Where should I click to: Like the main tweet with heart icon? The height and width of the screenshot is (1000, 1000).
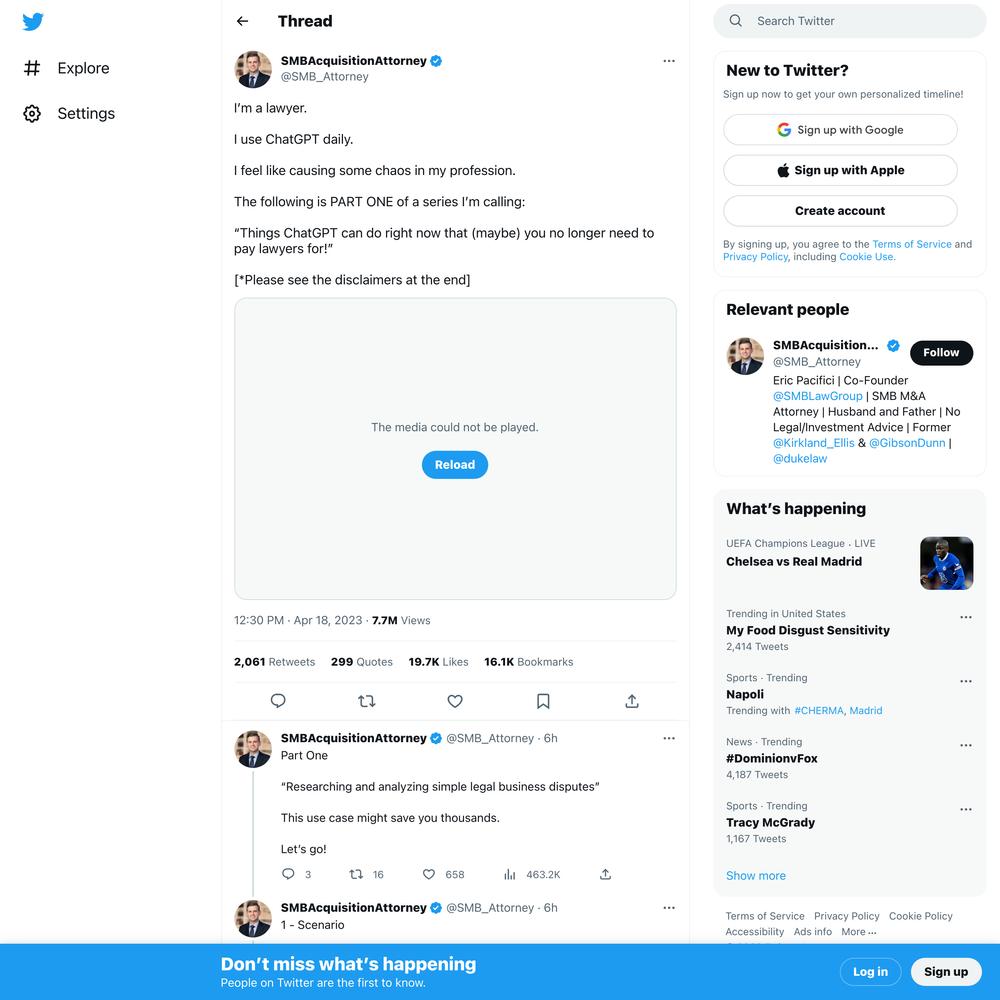tap(455, 701)
